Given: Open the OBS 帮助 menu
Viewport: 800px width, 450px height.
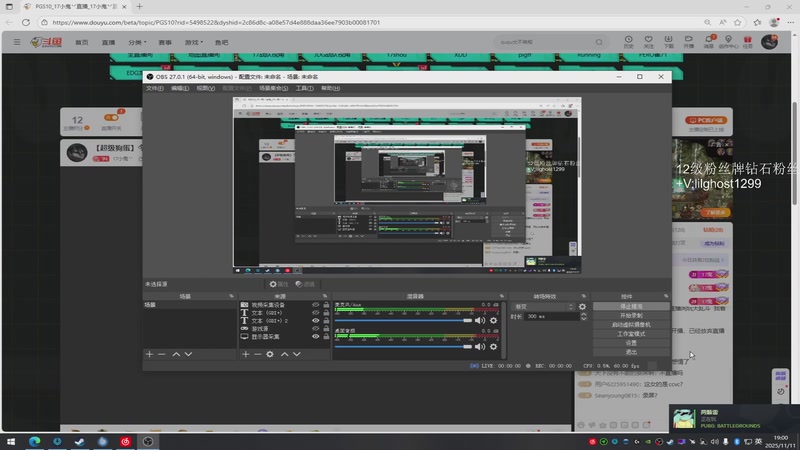Looking at the screenshot, I should click(x=330, y=88).
